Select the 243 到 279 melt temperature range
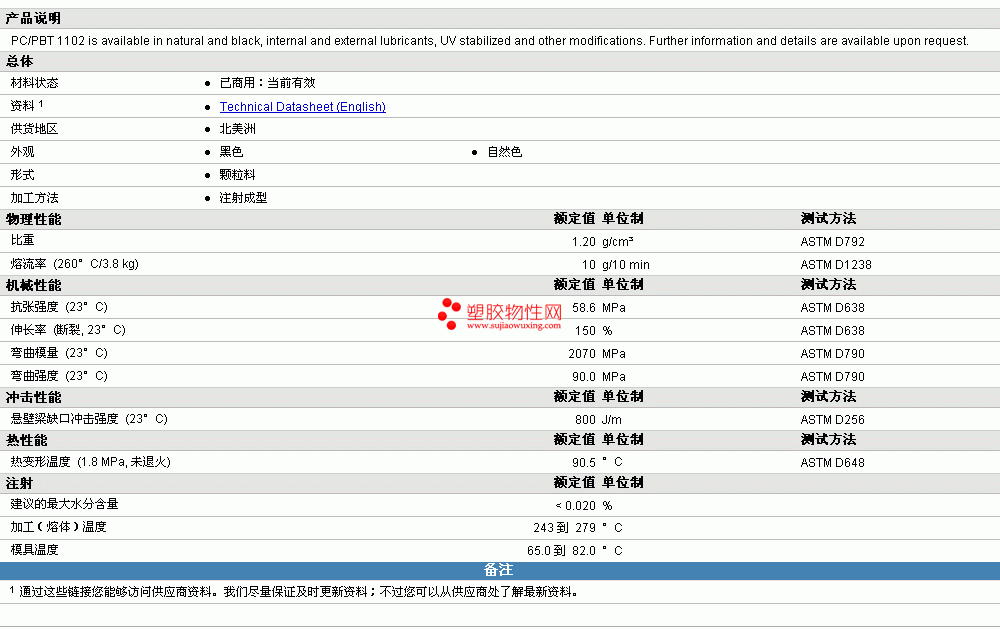This screenshot has height=629, width=1000. click(x=564, y=528)
